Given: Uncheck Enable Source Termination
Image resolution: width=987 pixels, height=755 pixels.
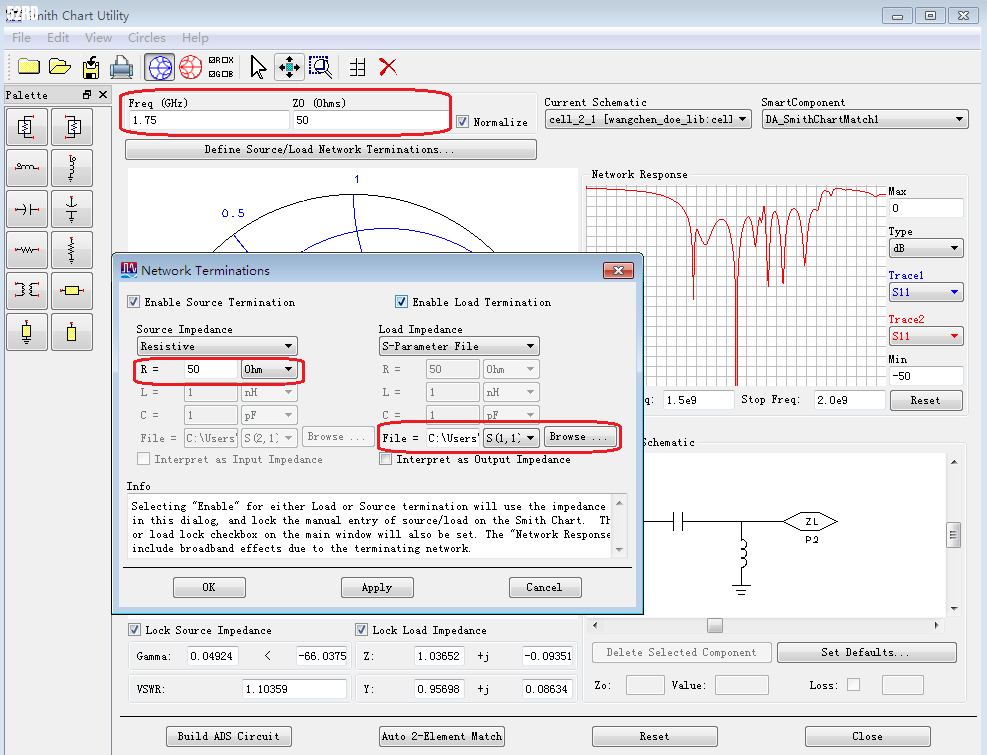Looking at the screenshot, I should 133,302.
